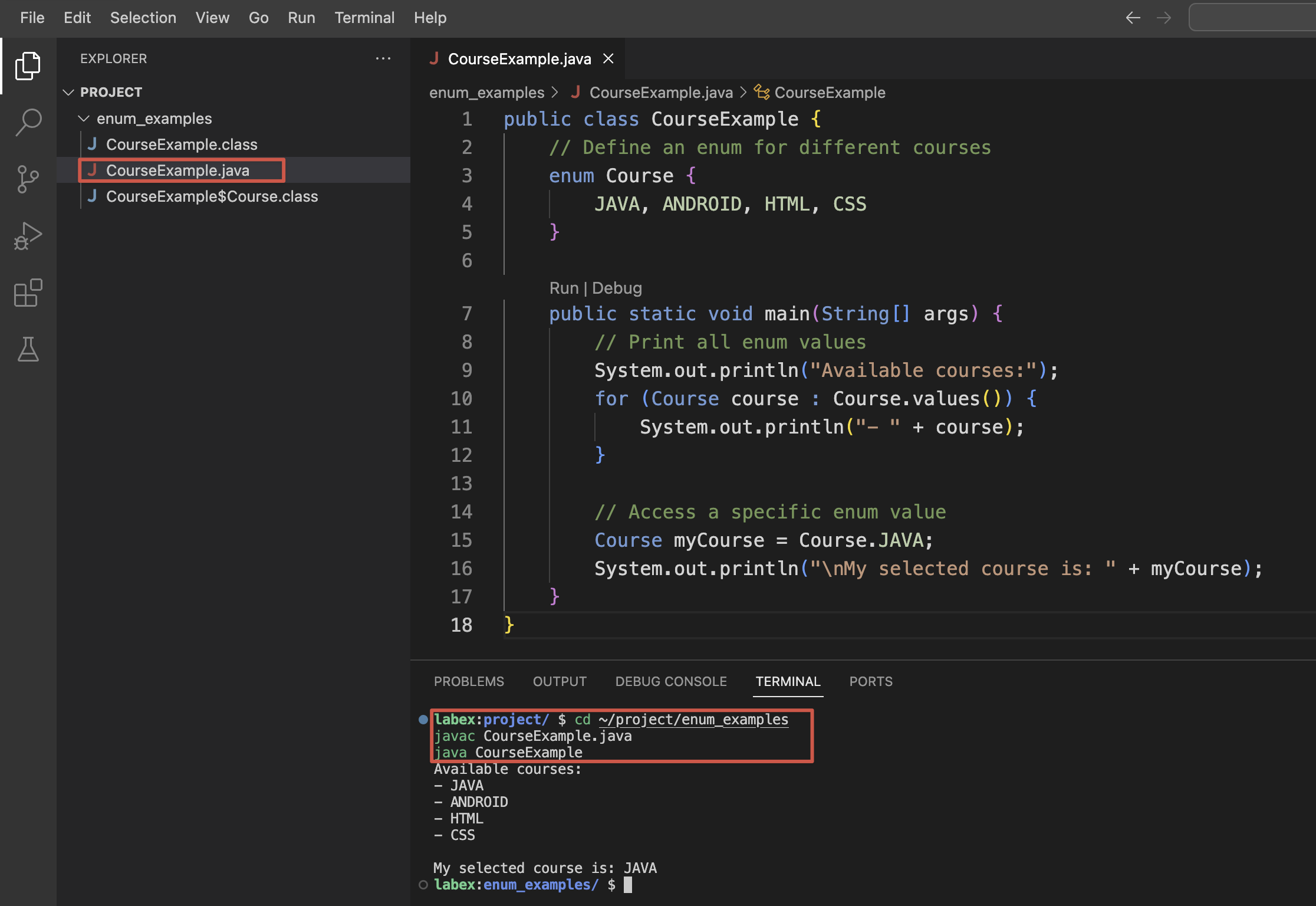
Task: Collapse the PROJECT section
Action: coord(68,92)
